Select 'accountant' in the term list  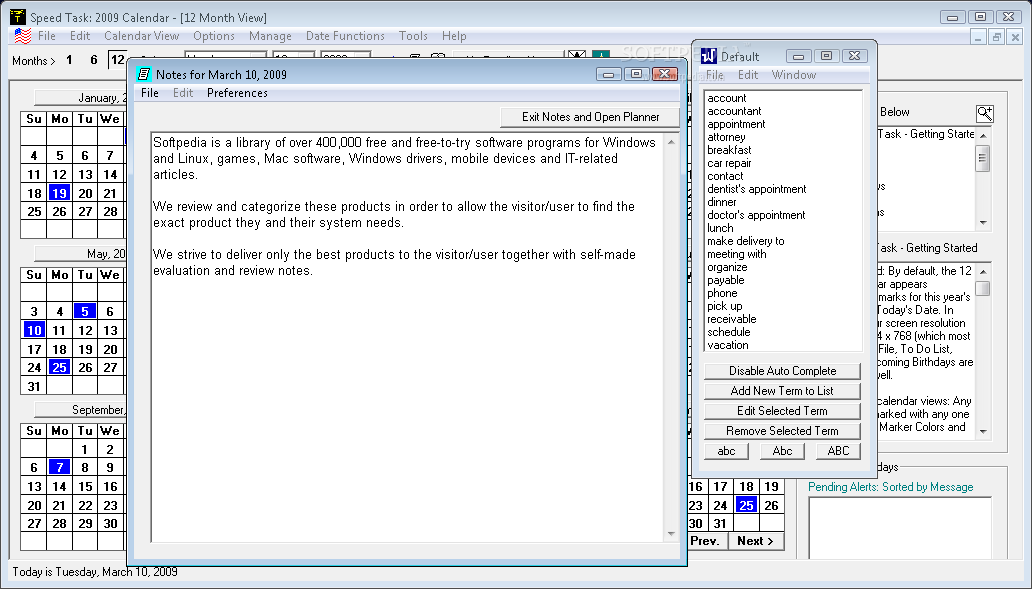(734, 111)
